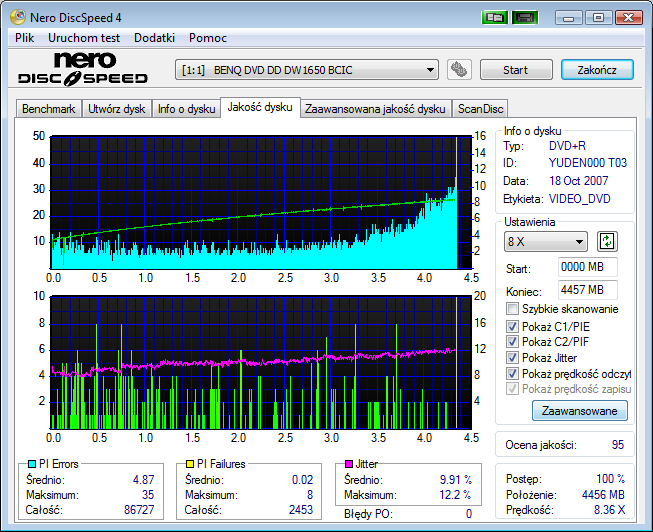Click the Start field showing 0000 MB
Screen dimensions: 653x532
pyautogui.click(x=588, y=267)
